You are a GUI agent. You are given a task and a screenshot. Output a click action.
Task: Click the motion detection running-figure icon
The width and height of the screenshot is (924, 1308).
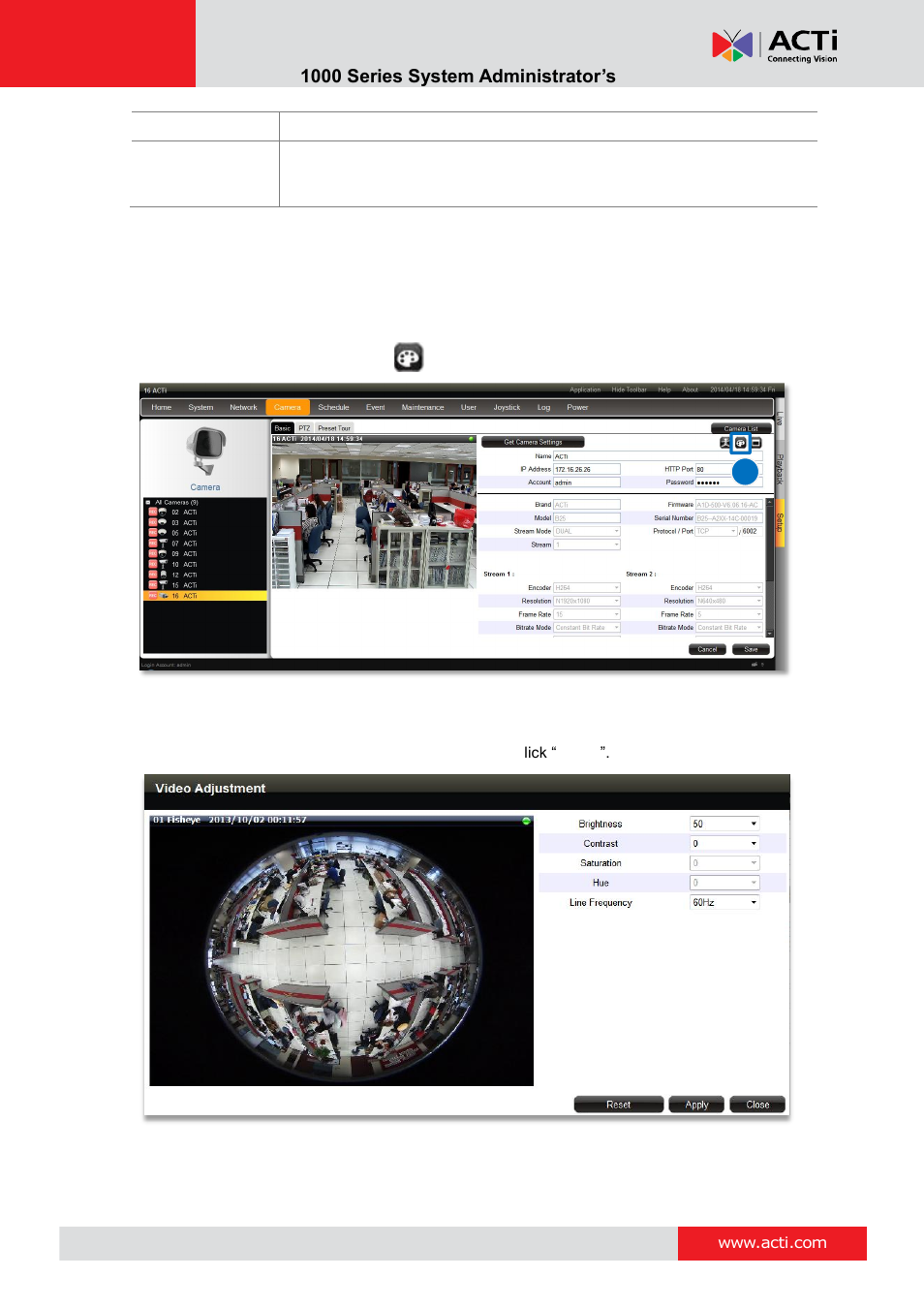click(724, 443)
